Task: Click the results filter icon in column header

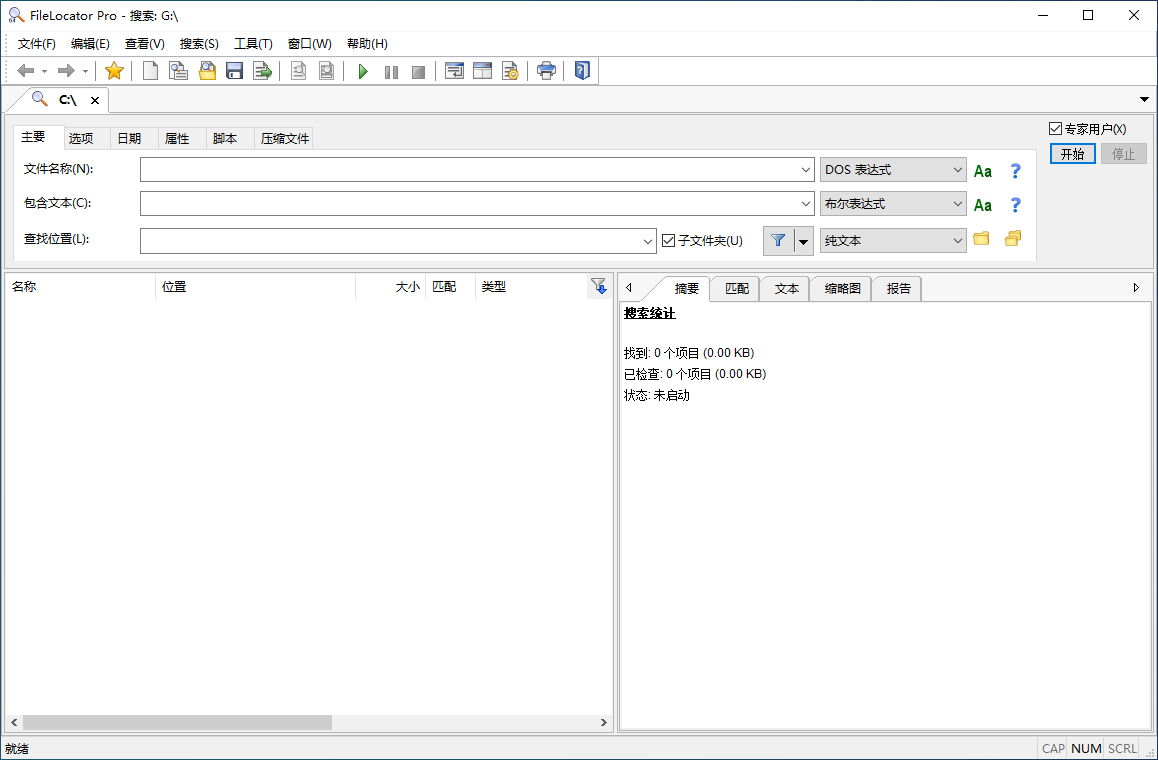Action: 599,286
